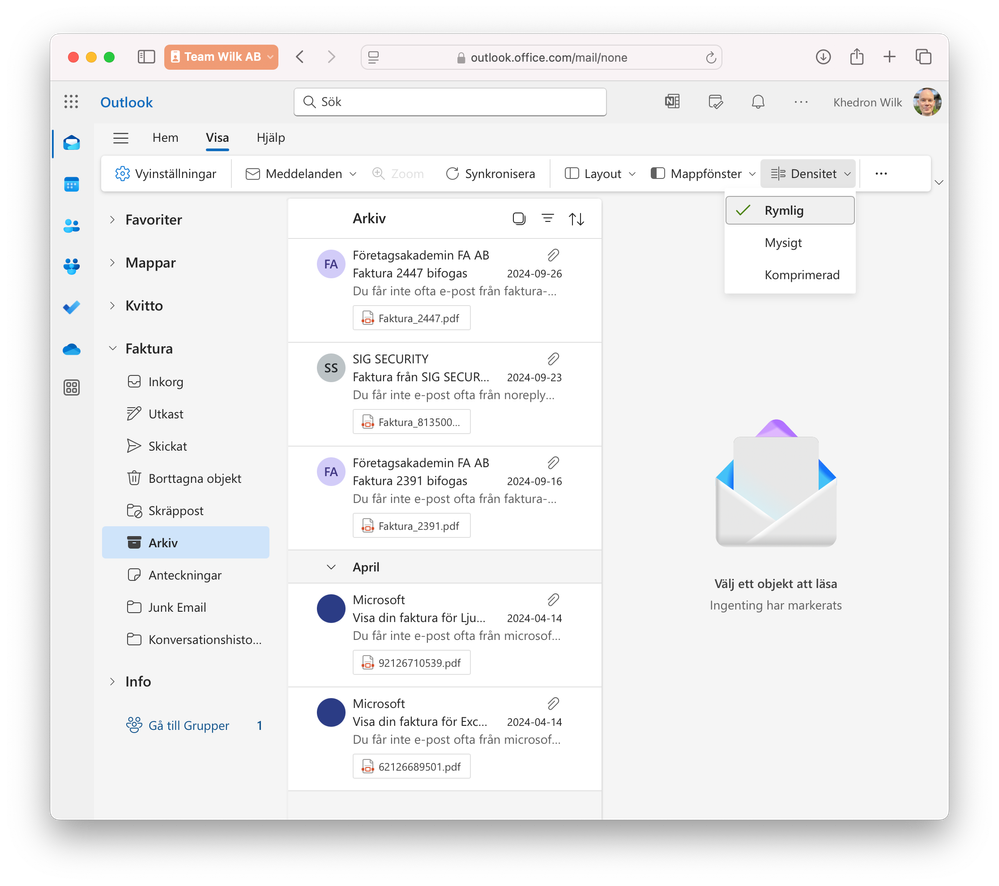Open the Layout dropdown
Image resolution: width=999 pixels, height=886 pixels.
(x=600, y=174)
